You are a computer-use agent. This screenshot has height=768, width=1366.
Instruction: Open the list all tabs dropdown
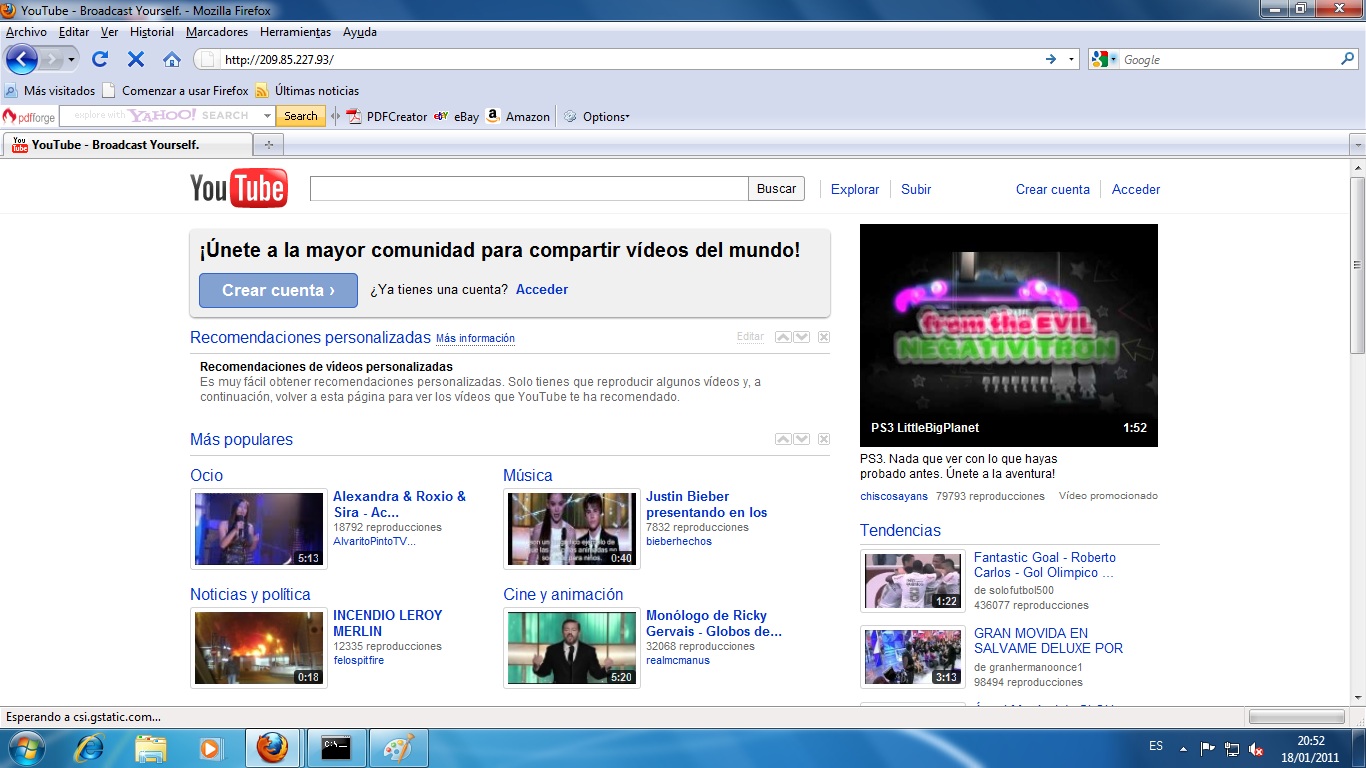(1357, 145)
